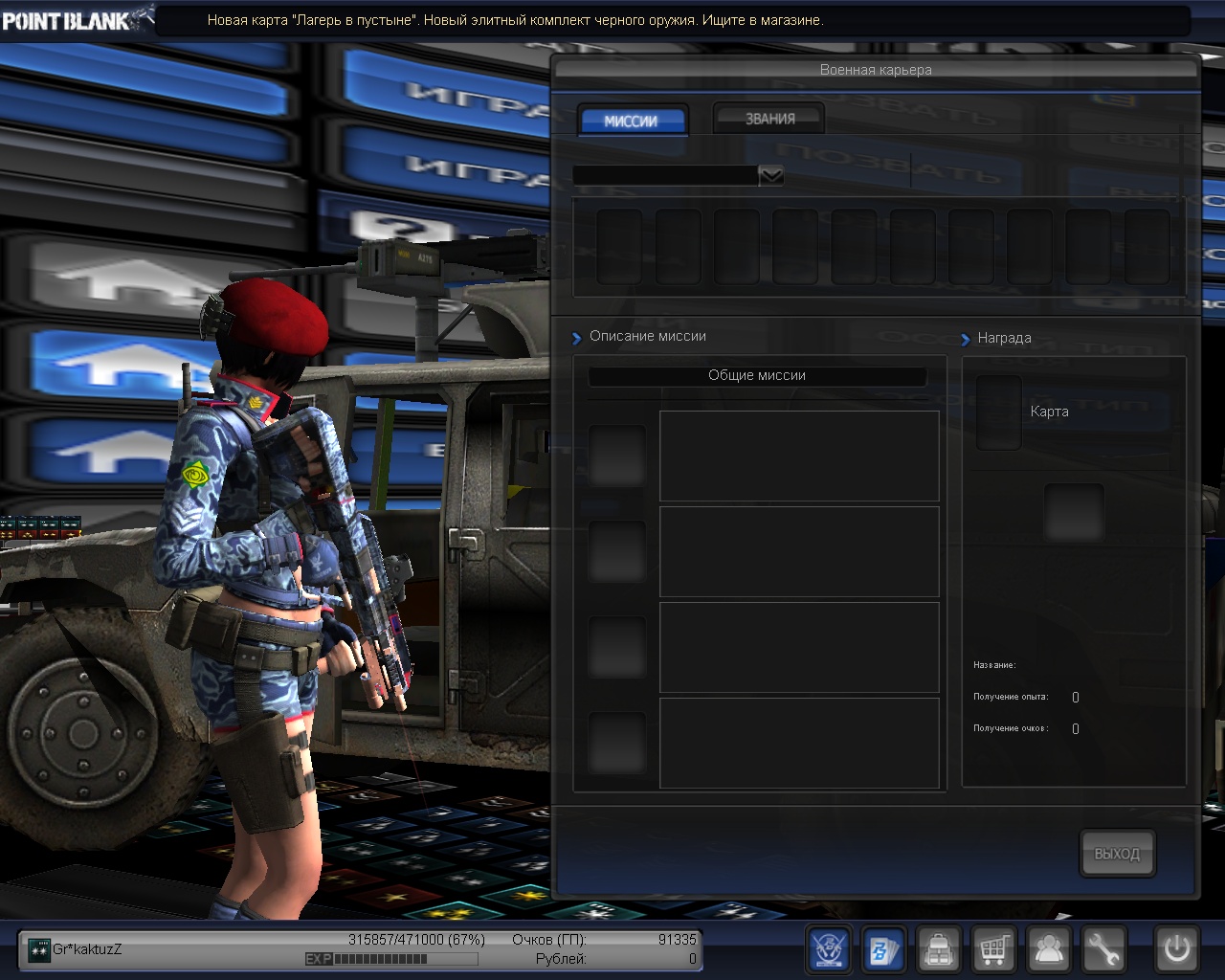Open the clan emblem menu icon

830,949
